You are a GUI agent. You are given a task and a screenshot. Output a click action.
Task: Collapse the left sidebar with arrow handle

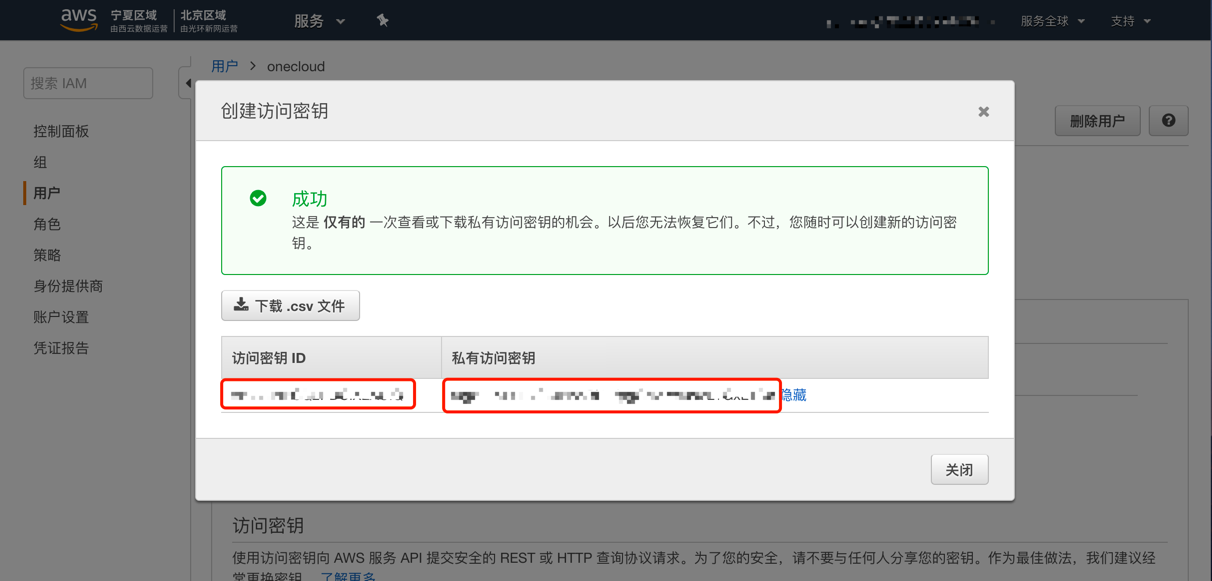pyautogui.click(x=186, y=84)
